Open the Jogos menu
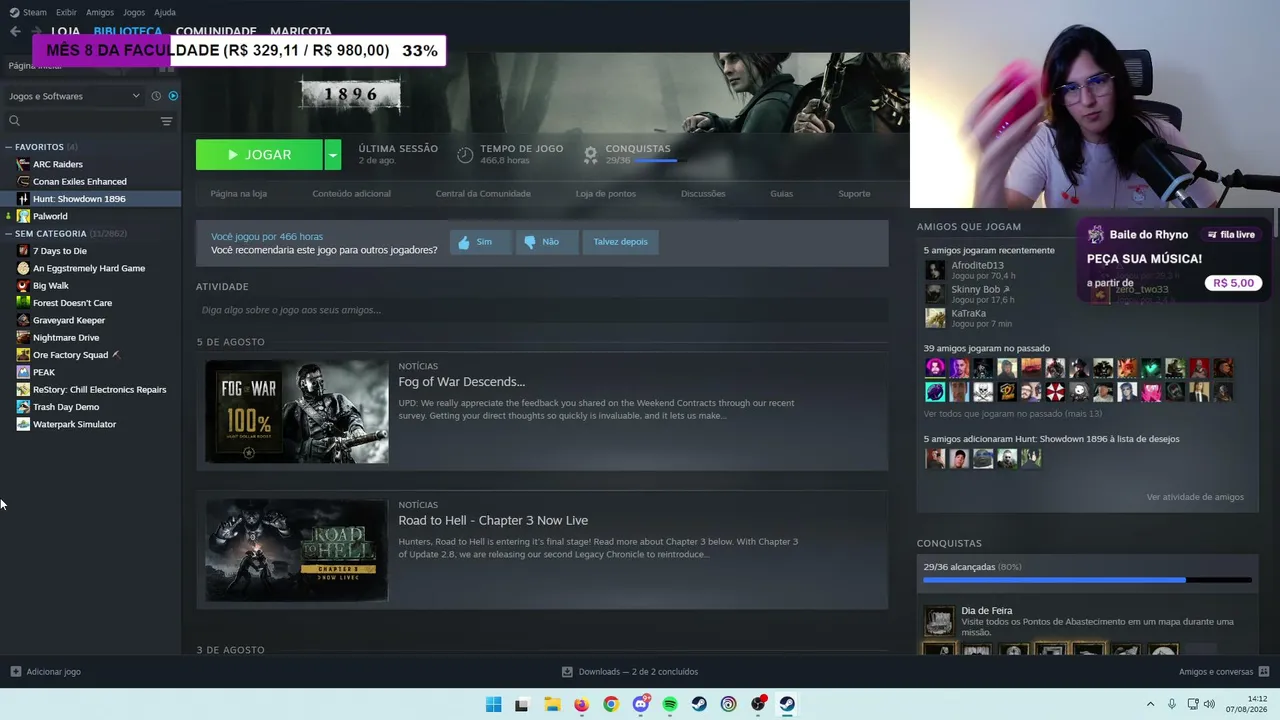The height and width of the screenshot is (720, 1280). pos(134,12)
